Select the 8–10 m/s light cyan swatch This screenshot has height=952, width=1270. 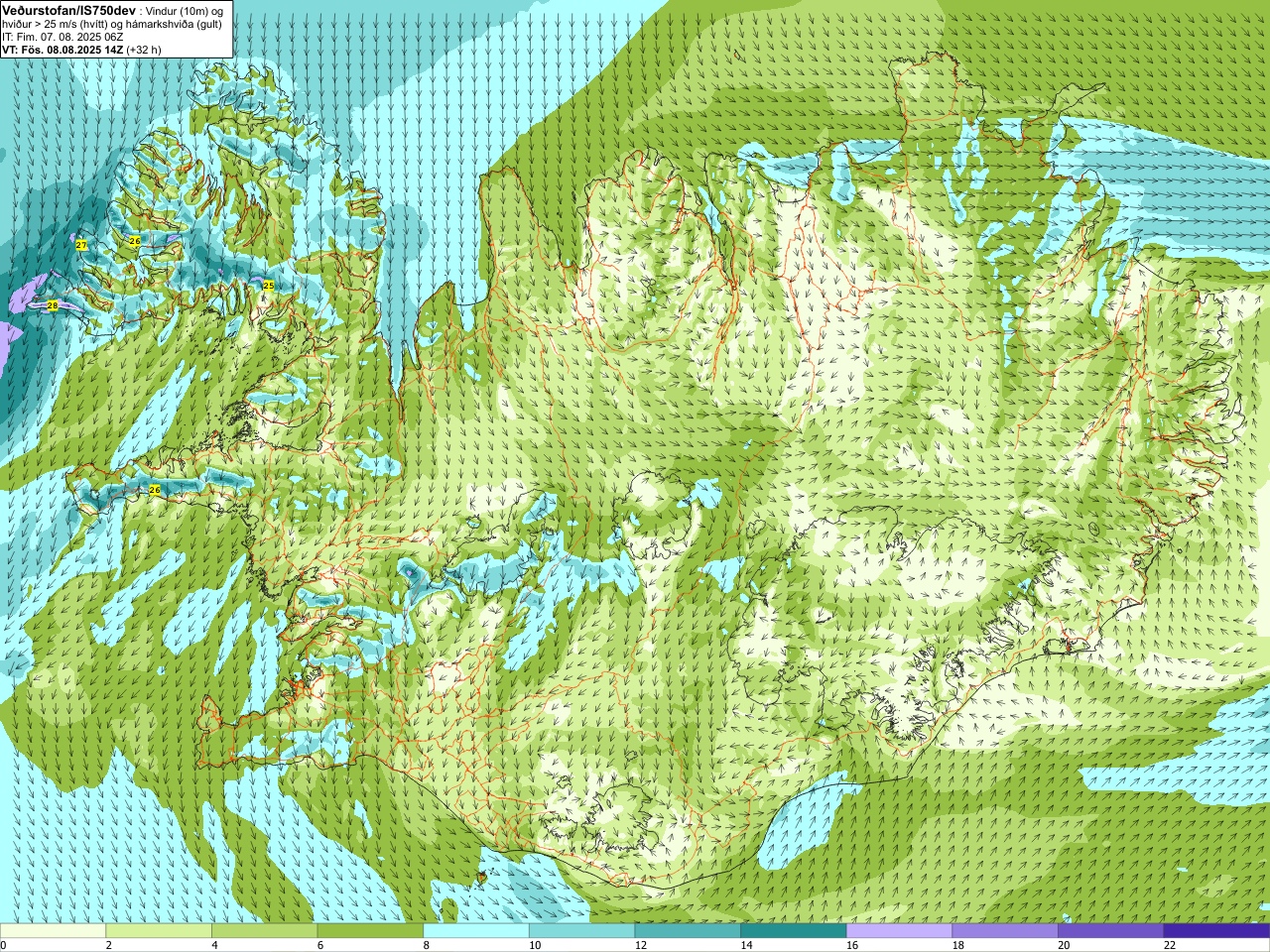tap(476, 931)
